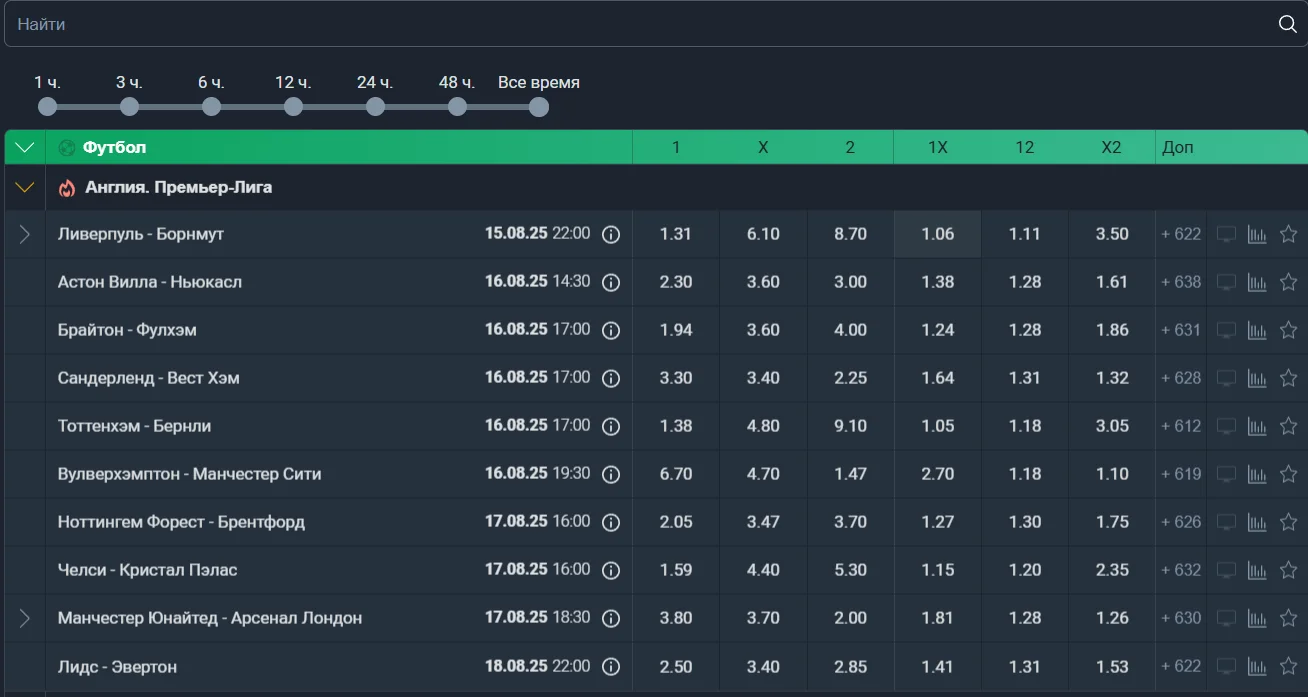This screenshot has height=697, width=1308.
Task: Click the search magnifier icon
Action: tap(1287, 24)
